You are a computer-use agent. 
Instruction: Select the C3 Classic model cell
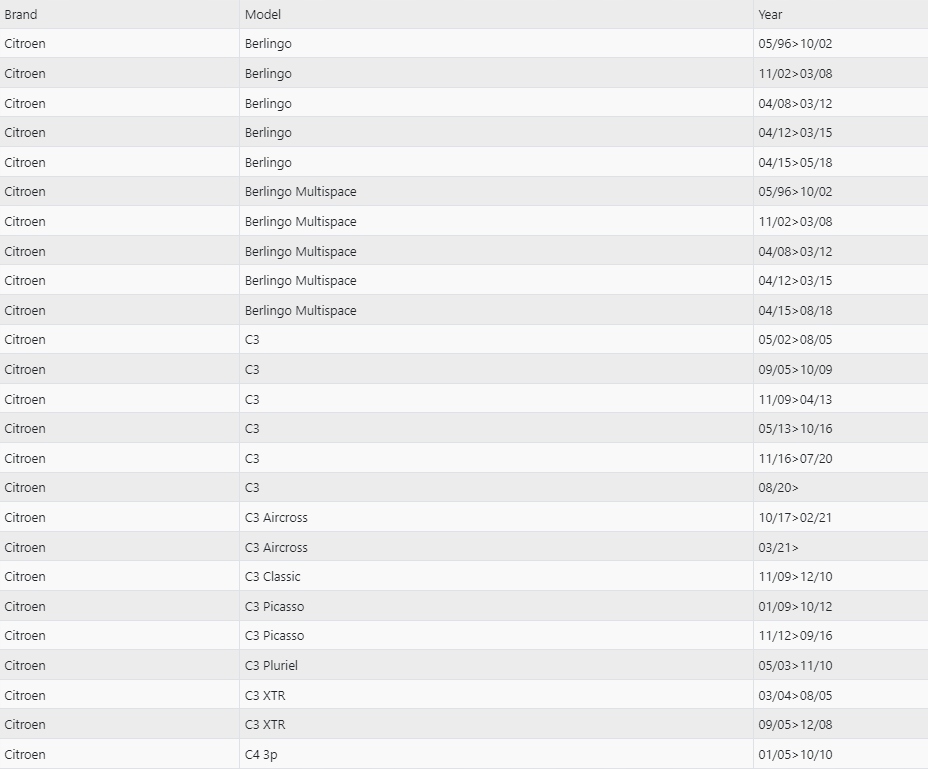[273, 577]
